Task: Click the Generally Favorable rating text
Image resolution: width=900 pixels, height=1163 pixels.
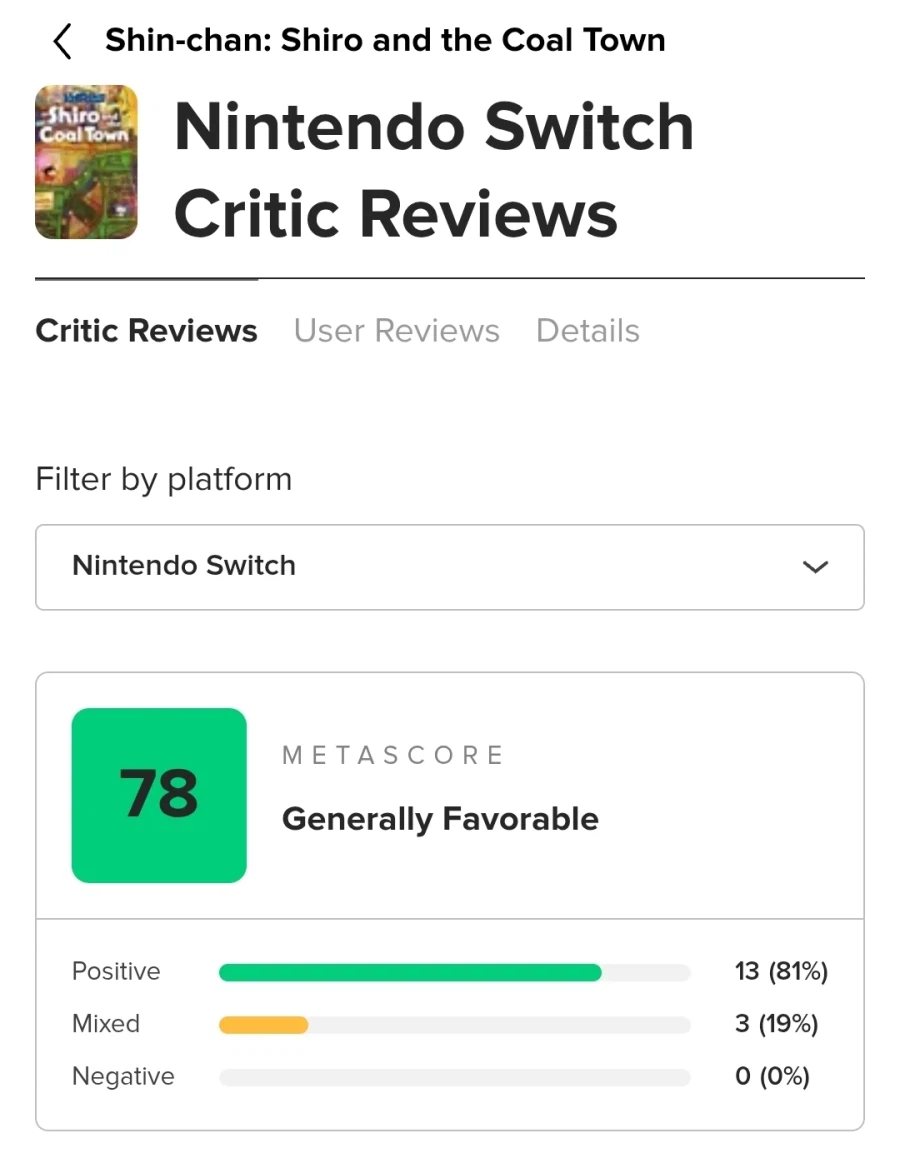Action: pos(440,819)
